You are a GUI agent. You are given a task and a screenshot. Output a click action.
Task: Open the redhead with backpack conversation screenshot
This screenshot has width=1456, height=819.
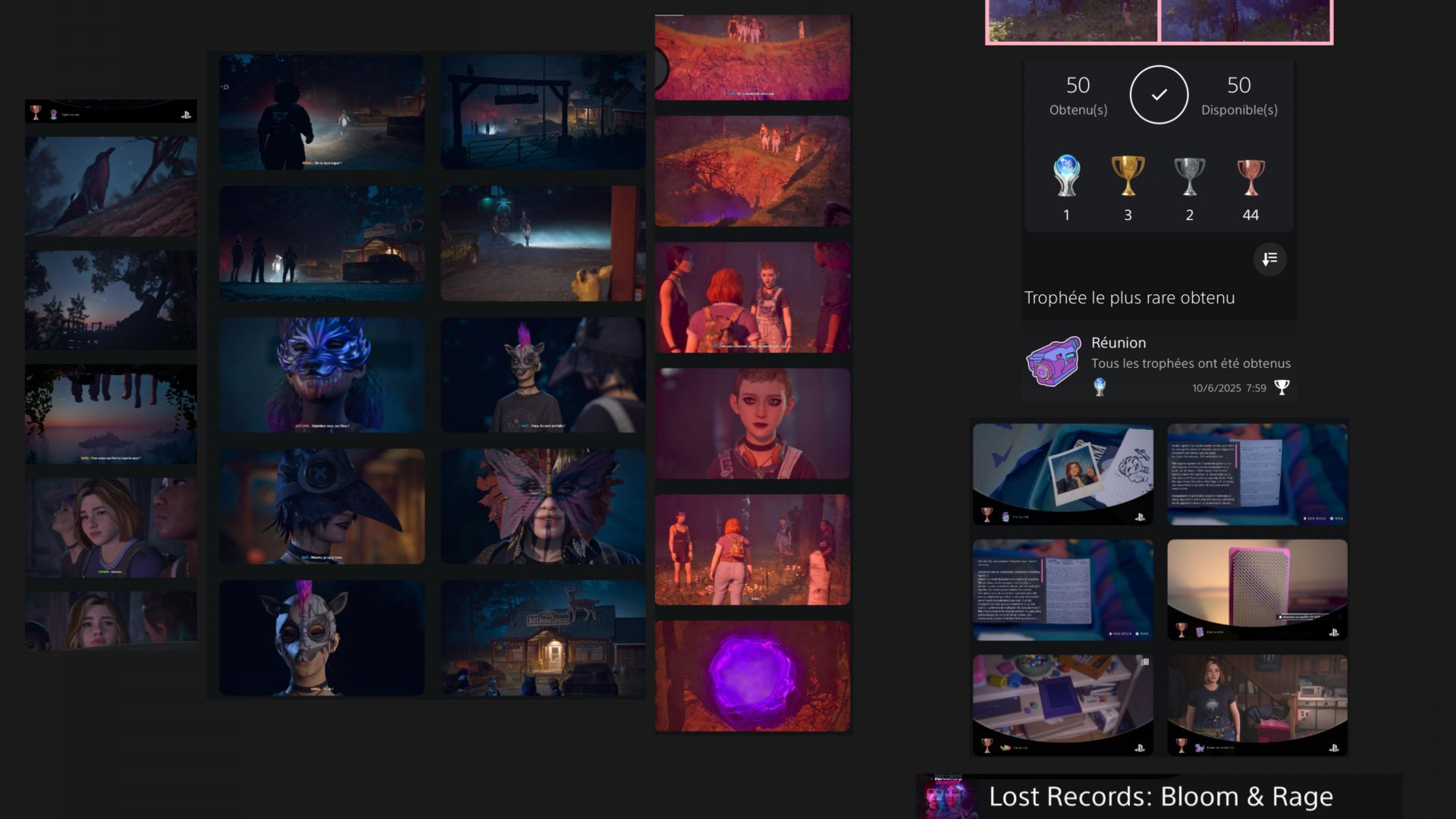[752, 297]
